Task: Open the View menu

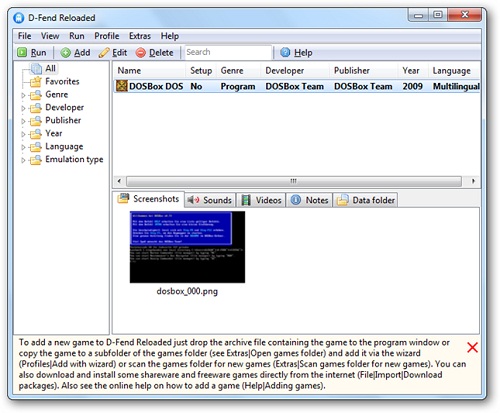Action: coord(50,36)
